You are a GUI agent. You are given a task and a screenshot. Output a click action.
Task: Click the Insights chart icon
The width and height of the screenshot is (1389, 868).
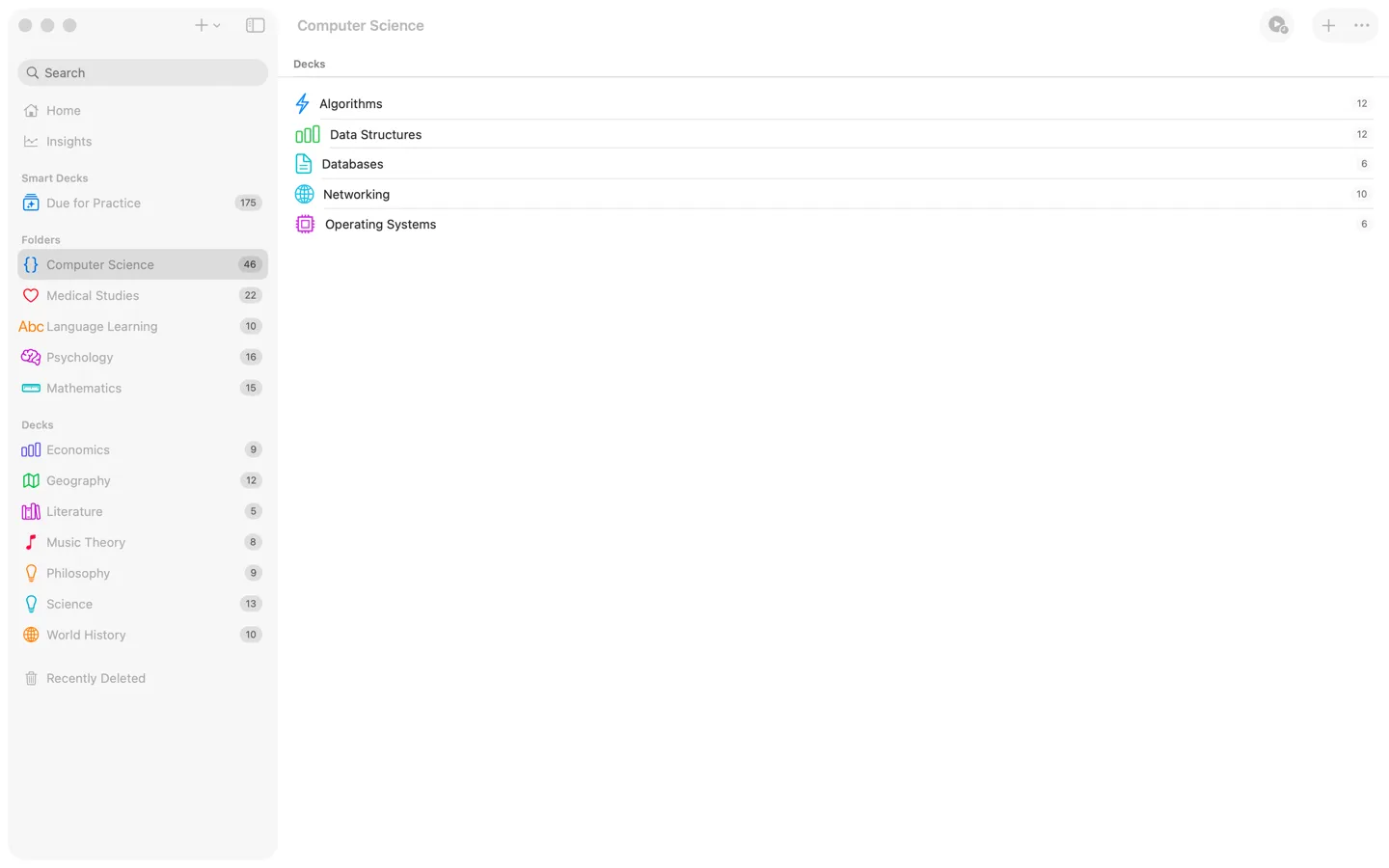tap(31, 141)
